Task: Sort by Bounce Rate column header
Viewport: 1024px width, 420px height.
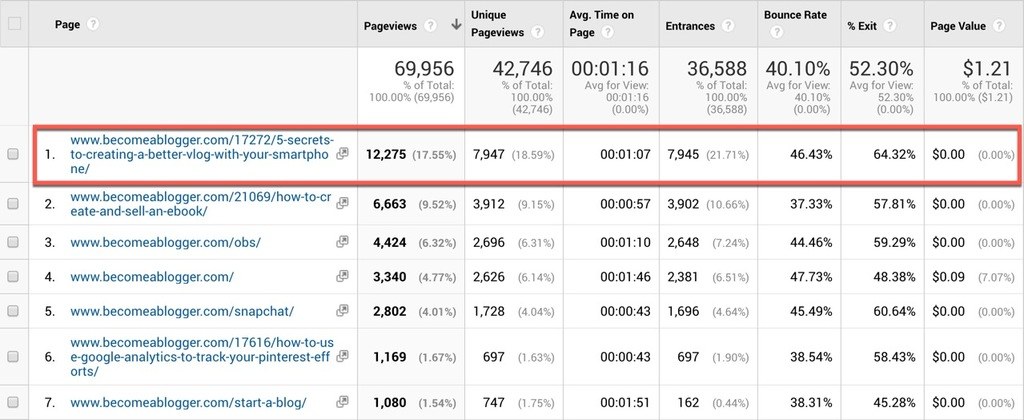Action: pos(795,15)
